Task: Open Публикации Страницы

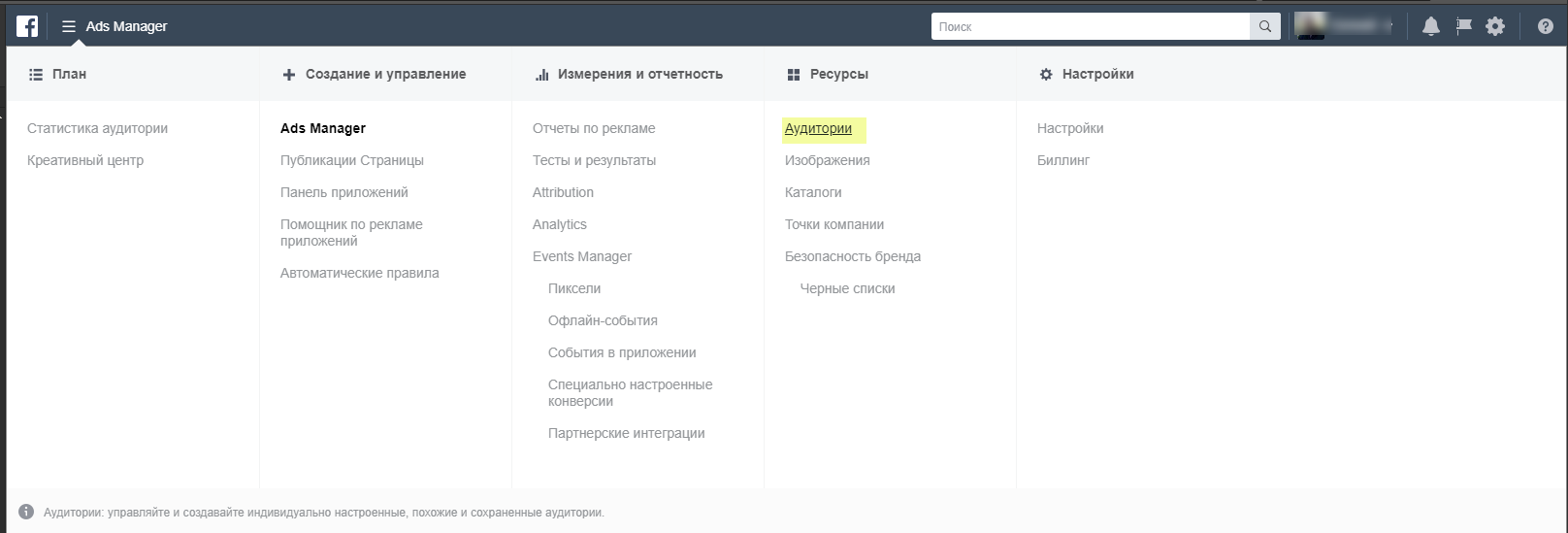Action: click(352, 160)
